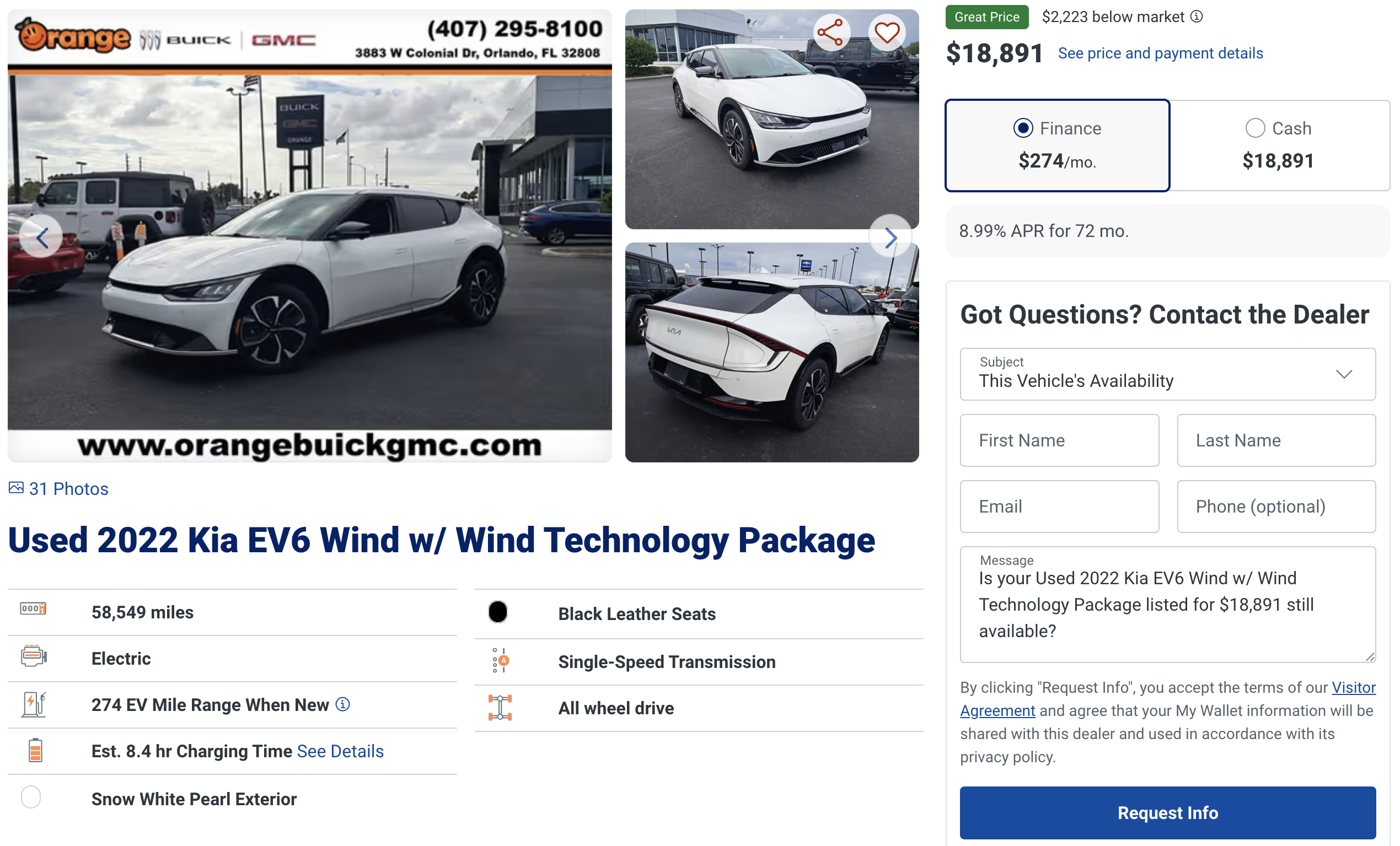Image resolution: width=1400 pixels, height=846 pixels.
Task: Click info icon next to below market
Action: 1197,17
